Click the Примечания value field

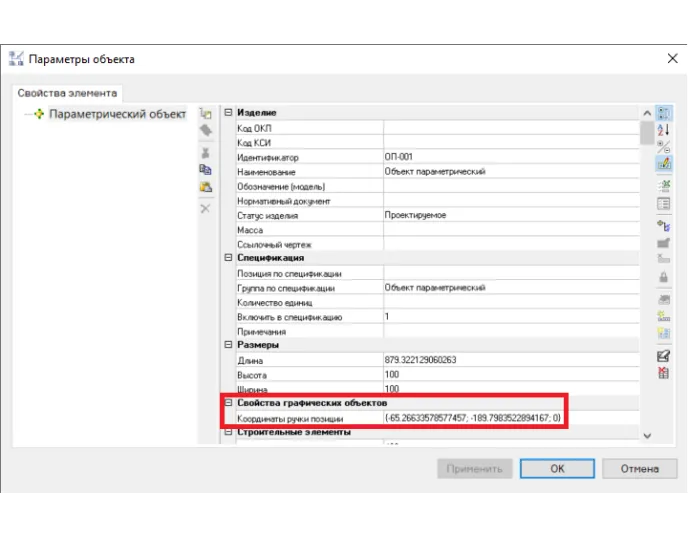tap(511, 331)
